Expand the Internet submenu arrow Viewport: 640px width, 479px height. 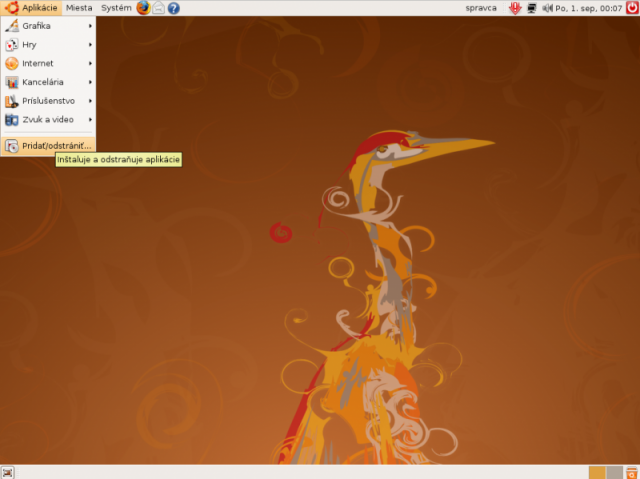90,63
